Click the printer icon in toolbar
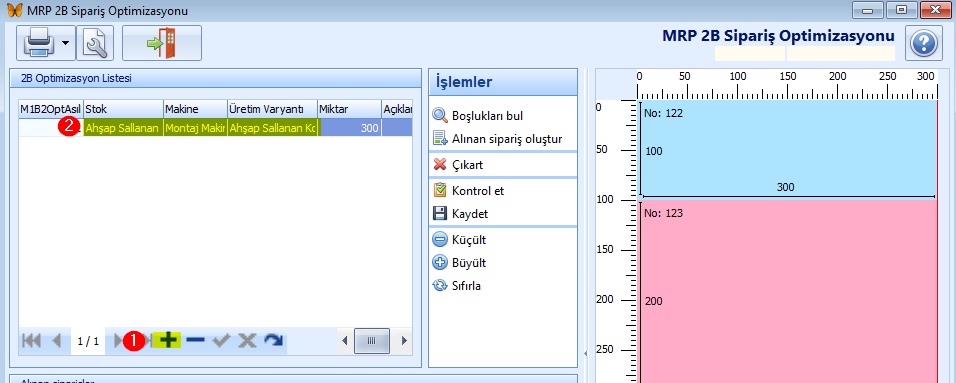956x383 pixels. click(x=40, y=44)
